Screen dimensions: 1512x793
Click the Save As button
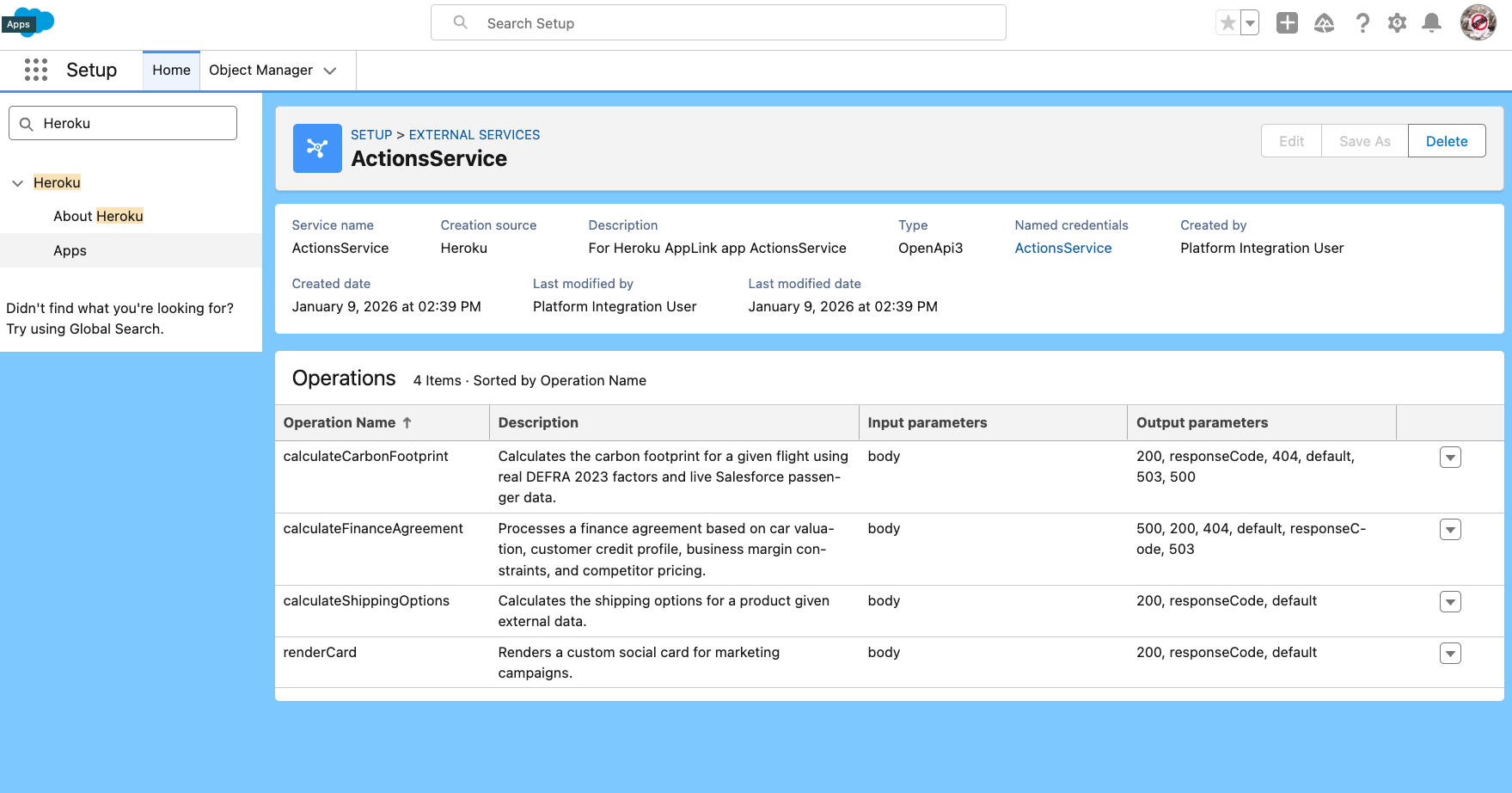pos(1364,141)
